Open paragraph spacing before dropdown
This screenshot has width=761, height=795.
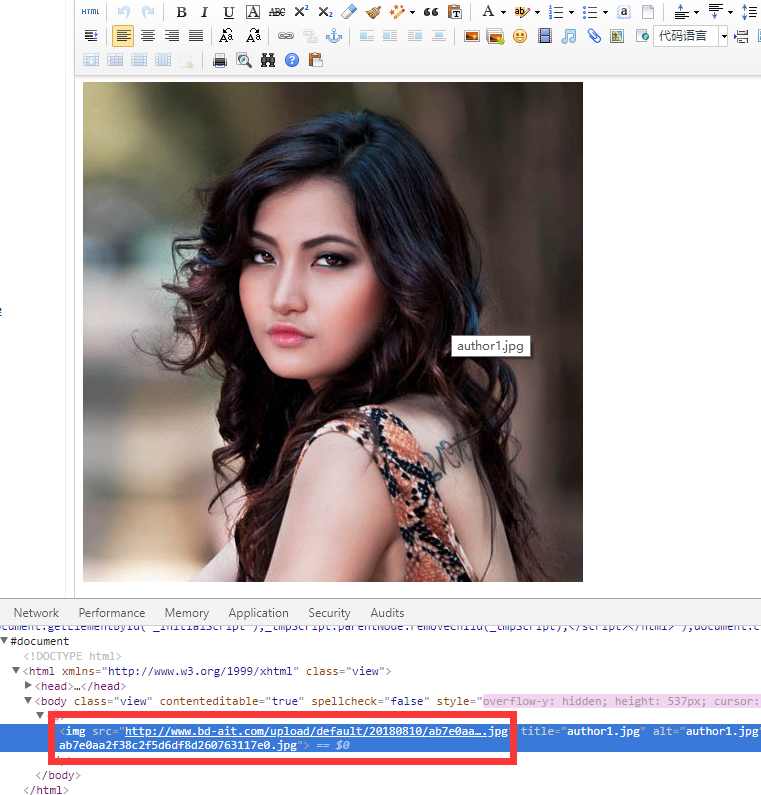click(696, 12)
